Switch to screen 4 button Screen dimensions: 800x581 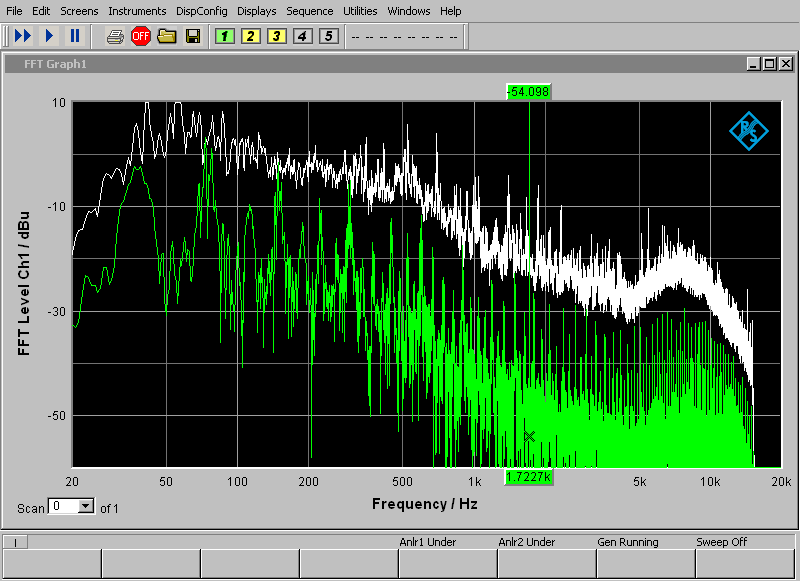tap(303, 36)
